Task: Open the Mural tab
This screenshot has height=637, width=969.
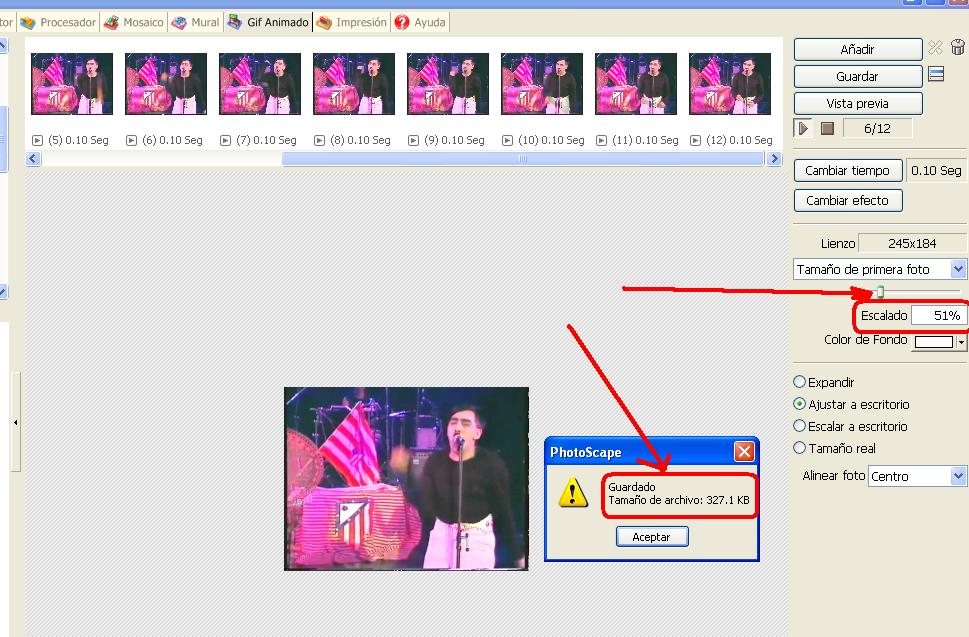Action: (195, 23)
